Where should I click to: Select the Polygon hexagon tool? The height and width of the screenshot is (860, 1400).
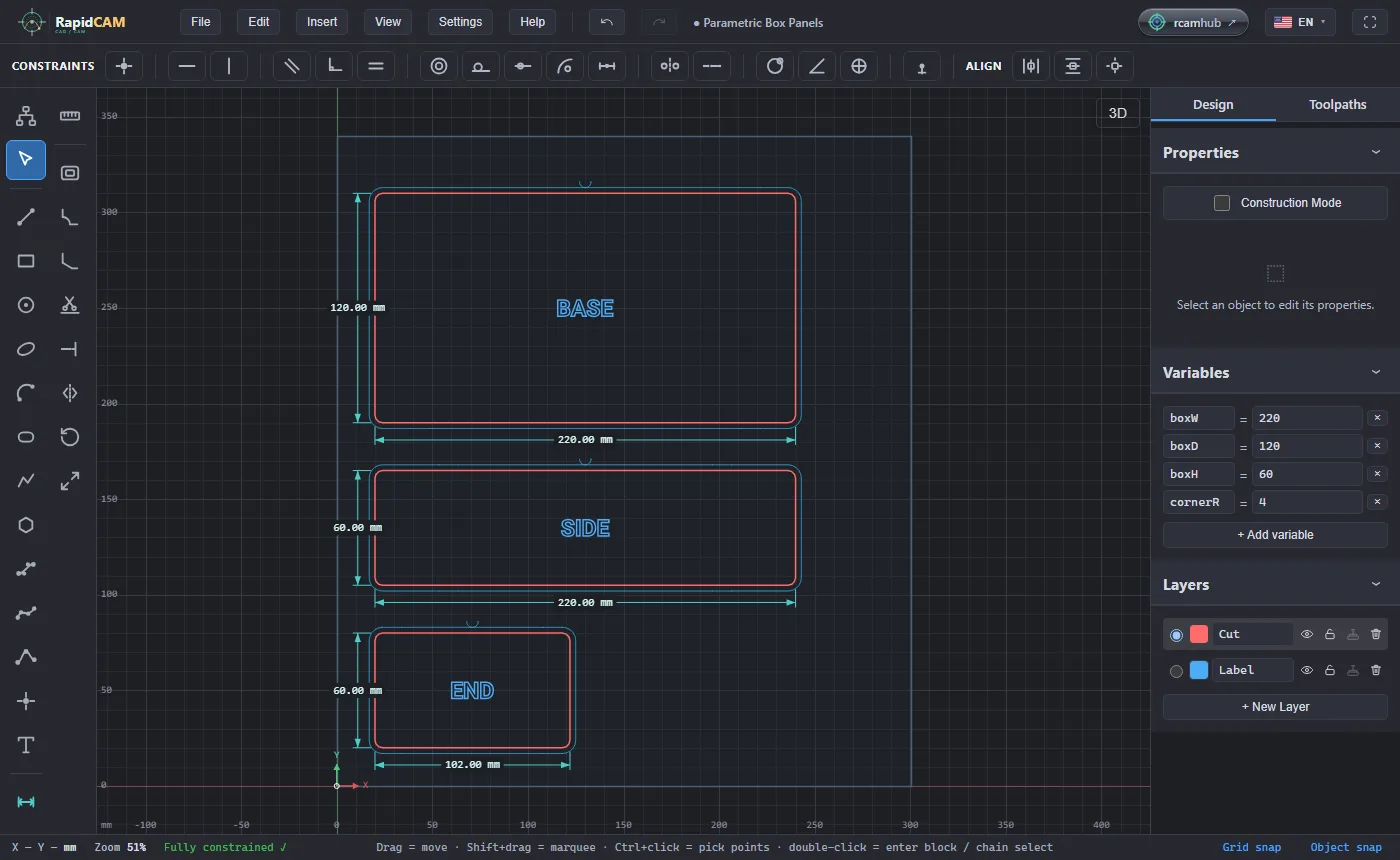coord(26,525)
